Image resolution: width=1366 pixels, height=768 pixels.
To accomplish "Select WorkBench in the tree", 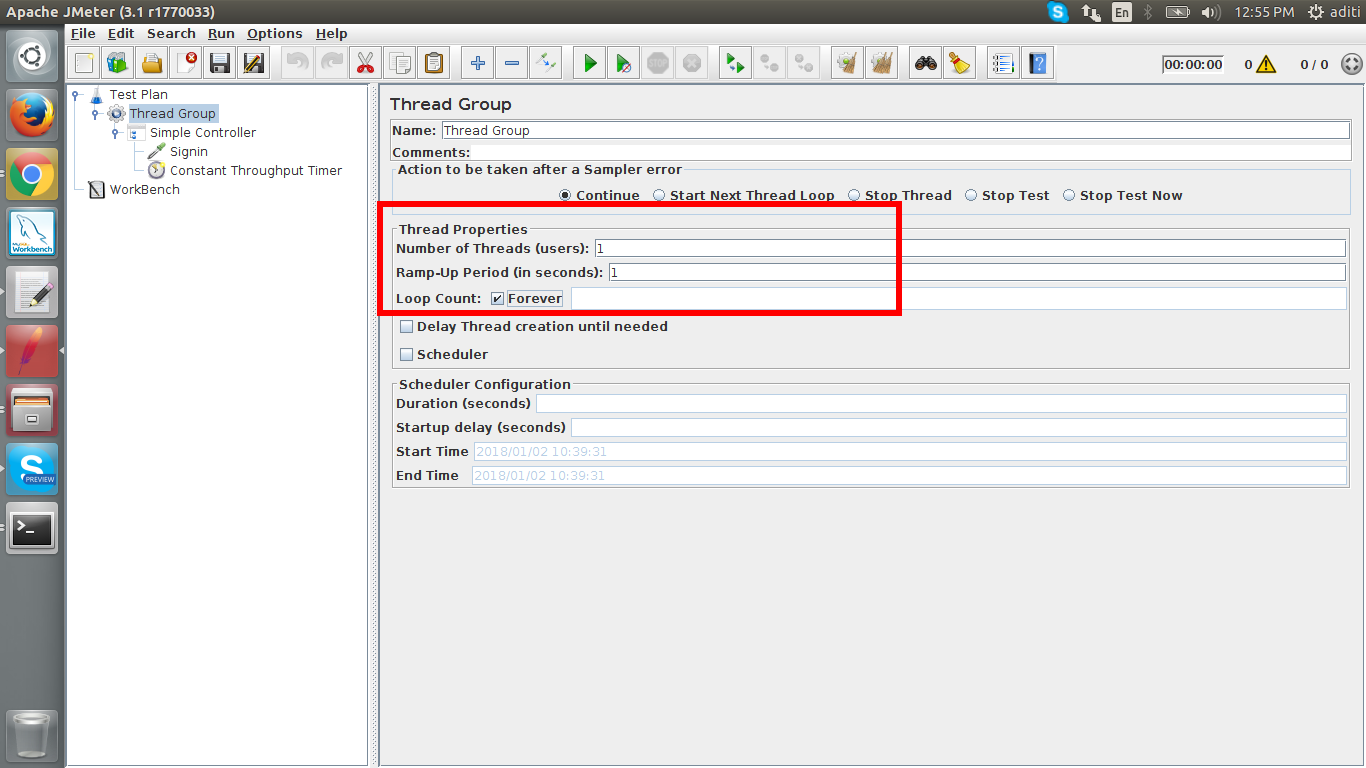I will click(144, 190).
